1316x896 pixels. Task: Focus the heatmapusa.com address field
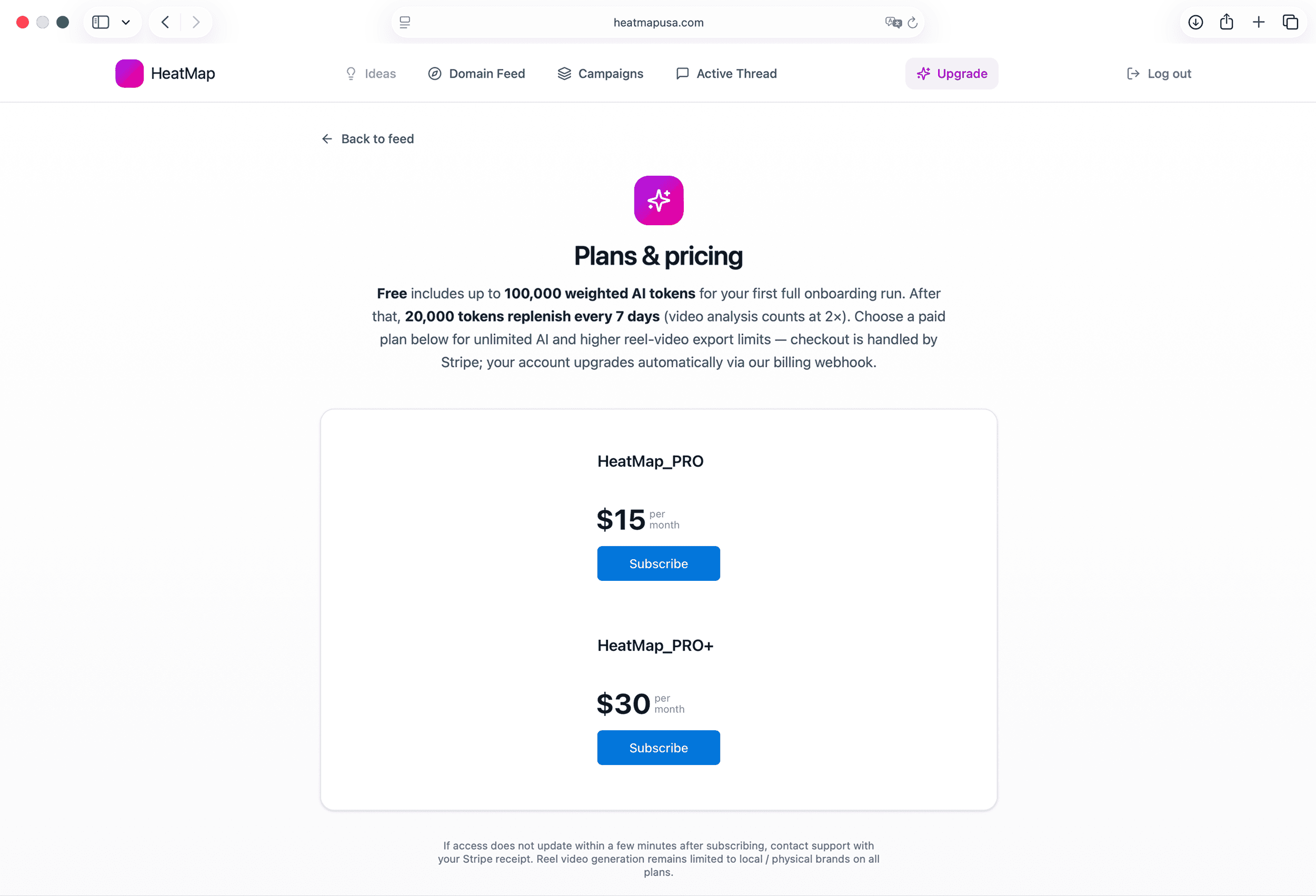pos(658,22)
